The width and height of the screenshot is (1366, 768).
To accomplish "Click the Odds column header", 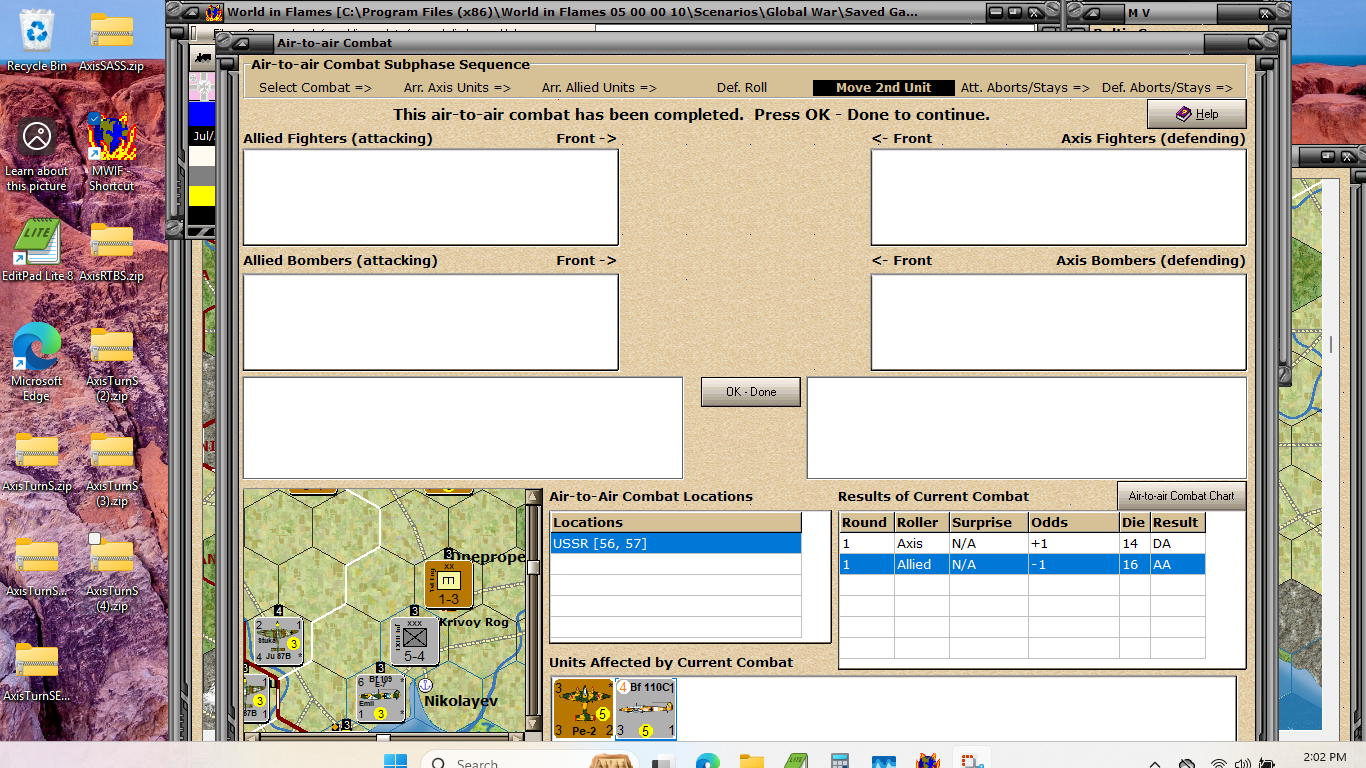I will point(1072,522).
